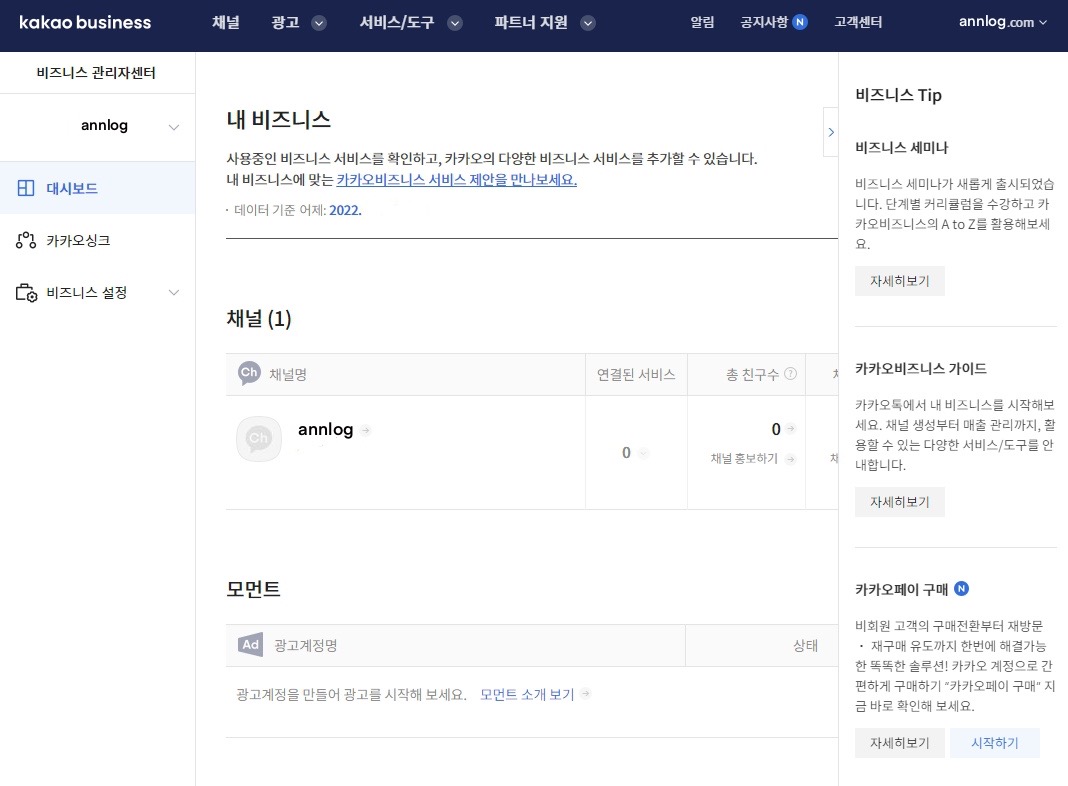Open 공지사항 notices
Screen dimensions: 1068x786
[764, 22]
